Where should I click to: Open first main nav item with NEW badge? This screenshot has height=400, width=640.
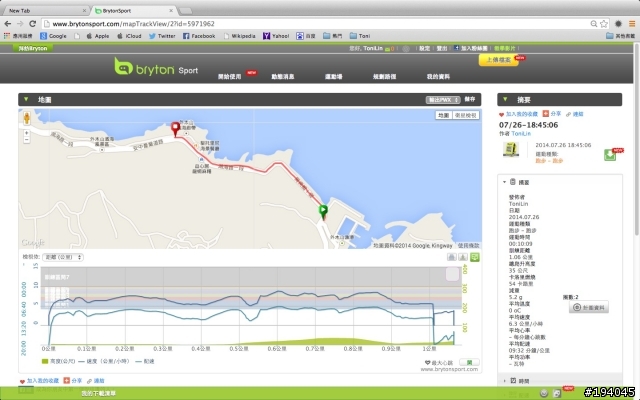pyautogui.click(x=230, y=76)
